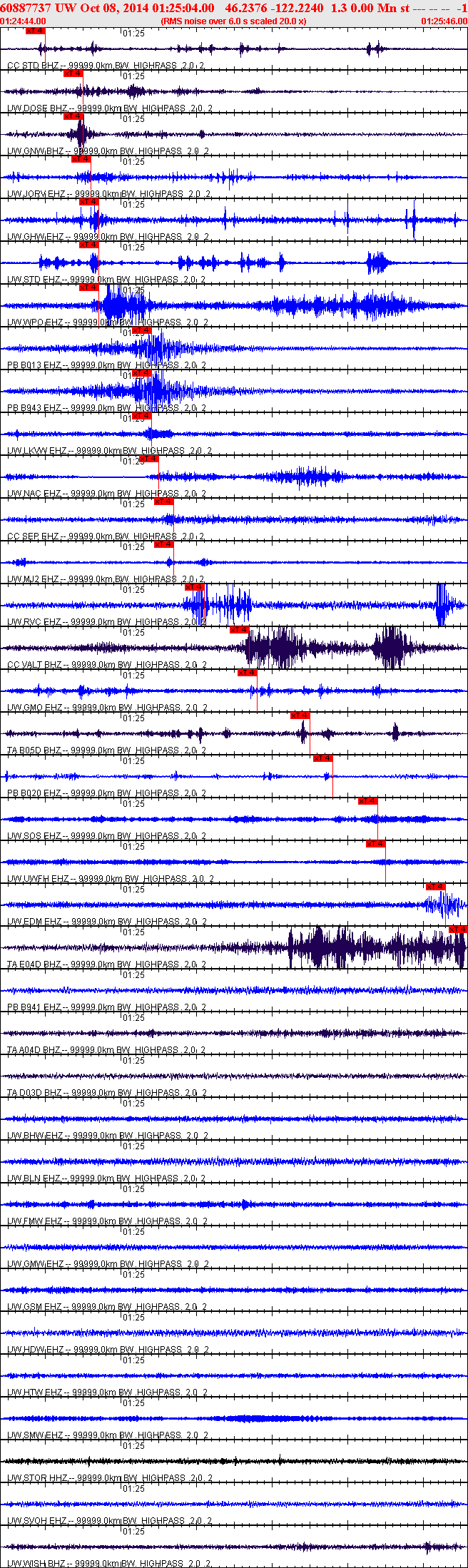Select the UW HTW EHZ trace label
The height and width of the screenshot is (1568, 468).
tap(108, 1393)
